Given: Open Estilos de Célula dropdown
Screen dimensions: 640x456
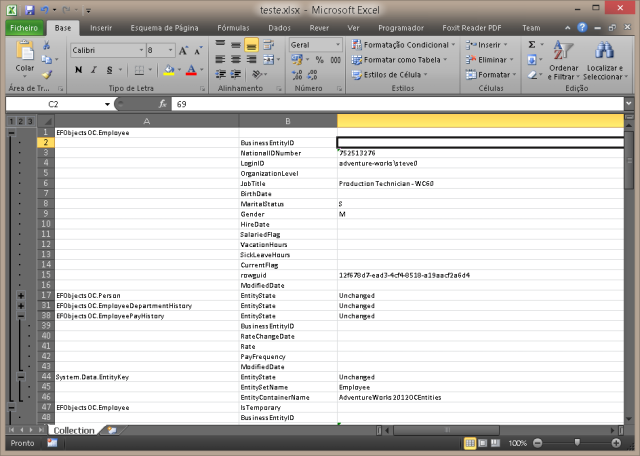Looking at the screenshot, I should click(389, 75).
